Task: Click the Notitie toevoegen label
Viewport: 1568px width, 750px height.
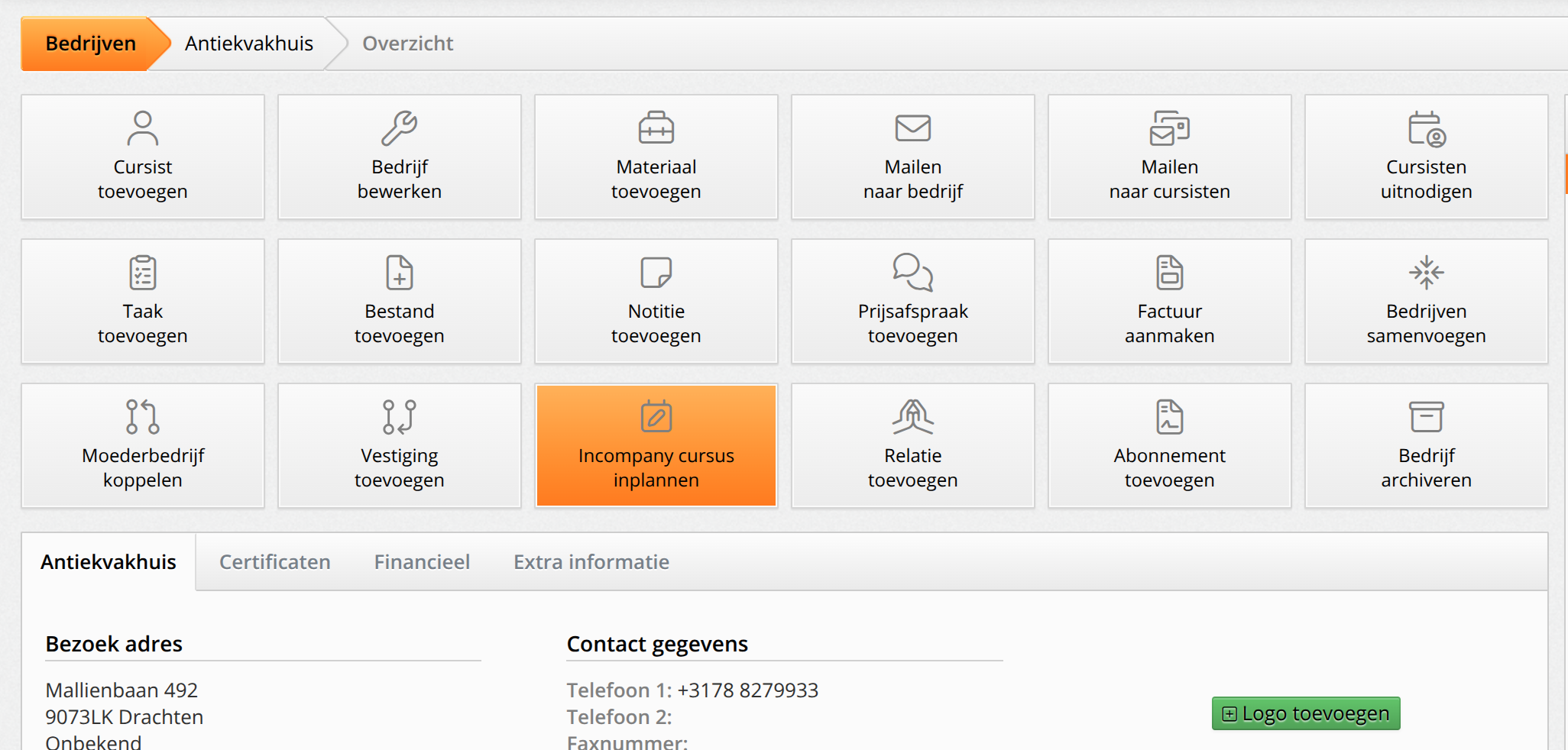Action: tap(656, 323)
